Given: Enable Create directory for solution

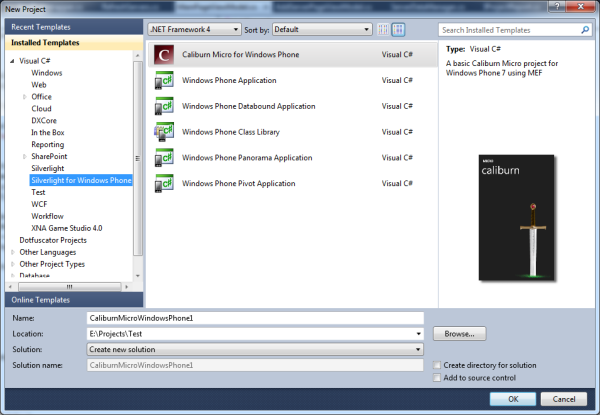Looking at the screenshot, I should pos(437,365).
